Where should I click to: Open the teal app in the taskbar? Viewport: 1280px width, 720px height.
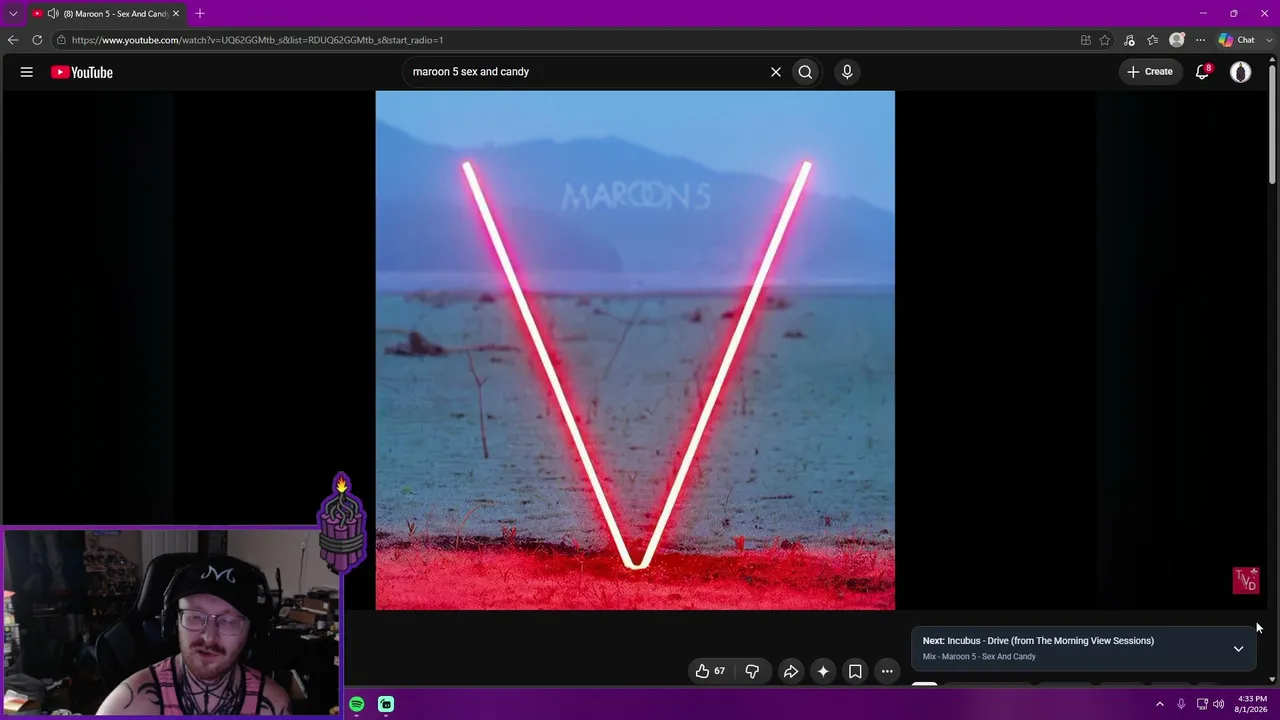[x=386, y=705]
